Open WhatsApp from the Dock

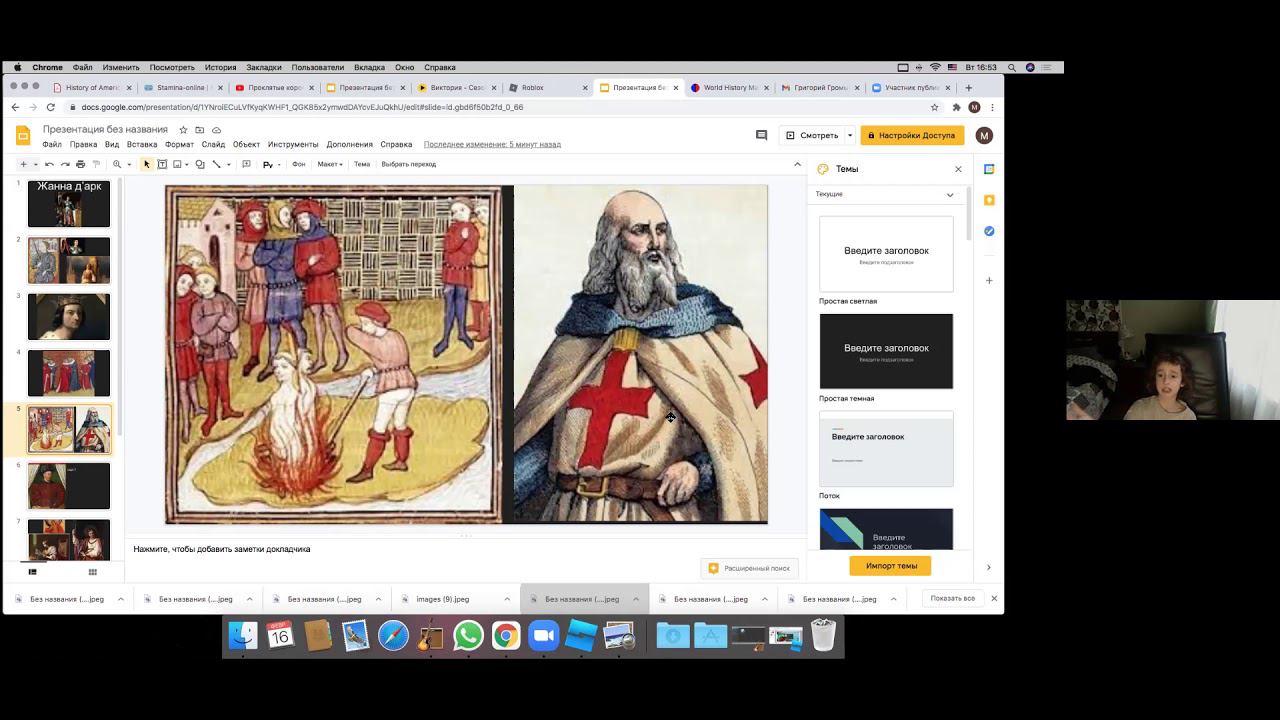pyautogui.click(x=468, y=636)
